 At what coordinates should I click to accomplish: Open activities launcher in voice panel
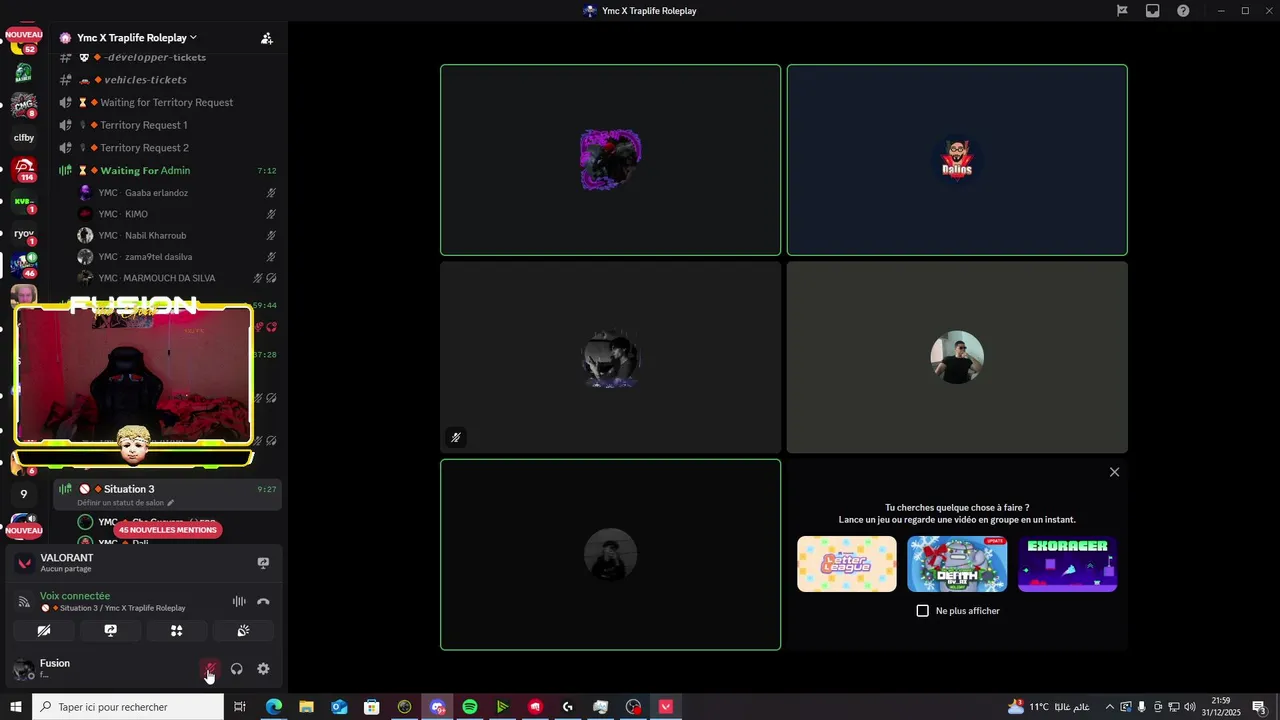point(176,630)
